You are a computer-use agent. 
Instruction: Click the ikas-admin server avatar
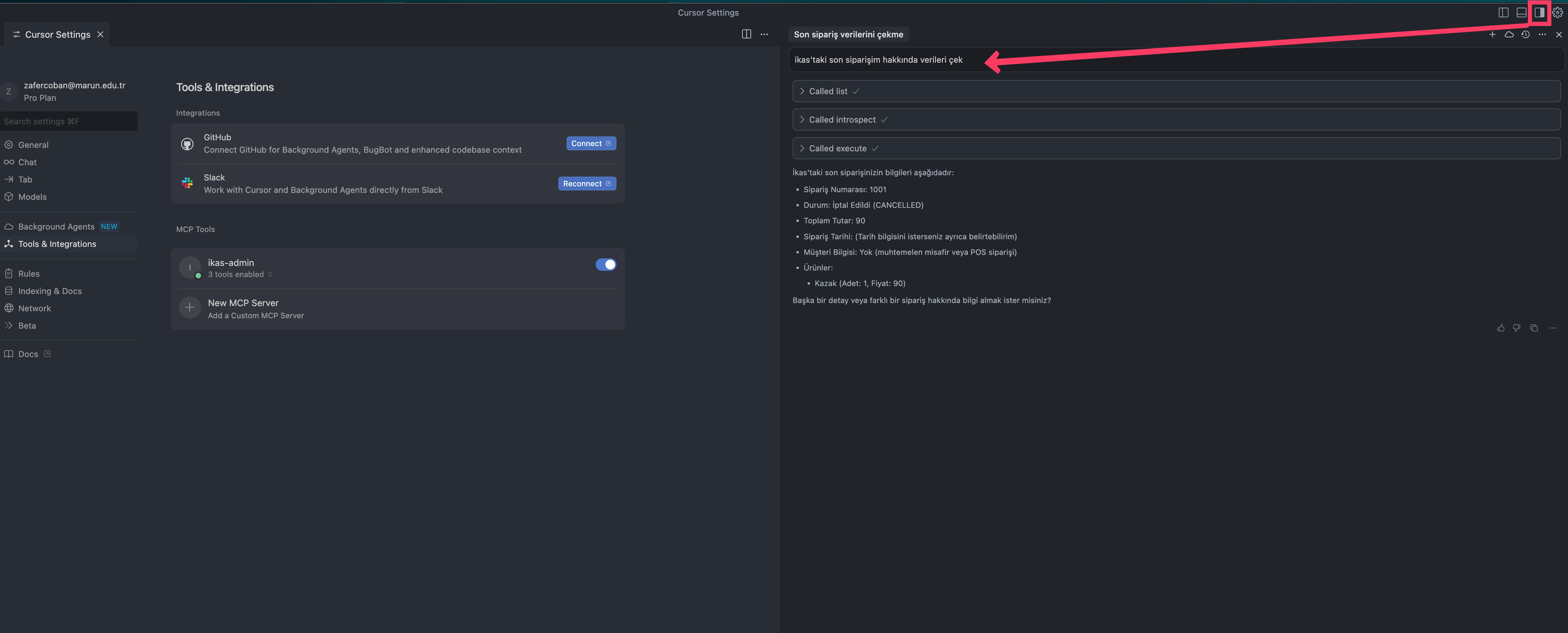(x=190, y=267)
